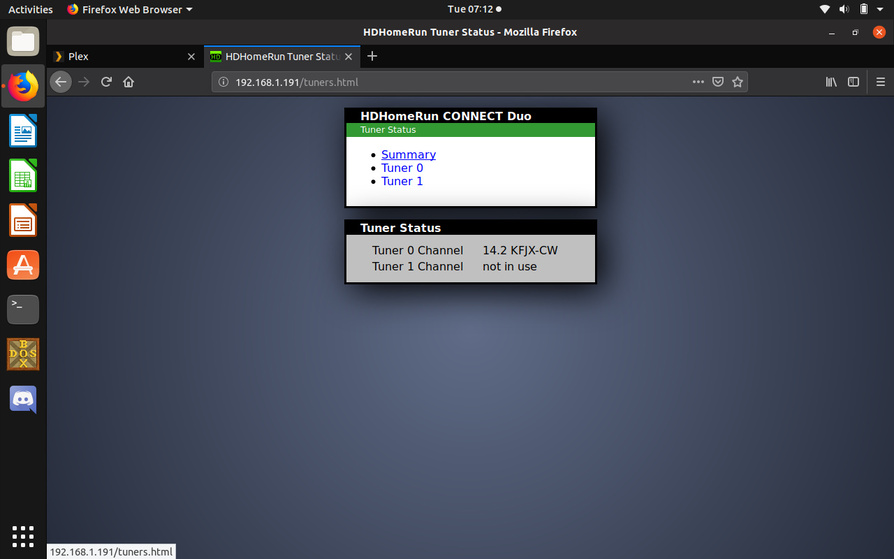Image resolution: width=894 pixels, height=559 pixels.
Task: Open the Tuner 0 link
Action: point(402,168)
